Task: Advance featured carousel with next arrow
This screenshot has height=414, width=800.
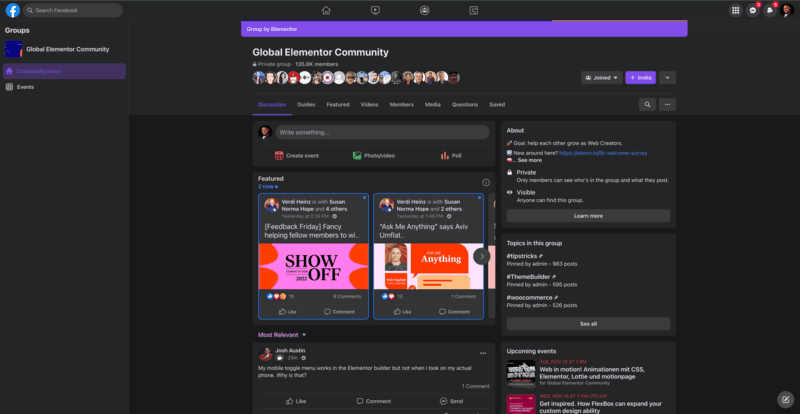Action: tap(482, 256)
